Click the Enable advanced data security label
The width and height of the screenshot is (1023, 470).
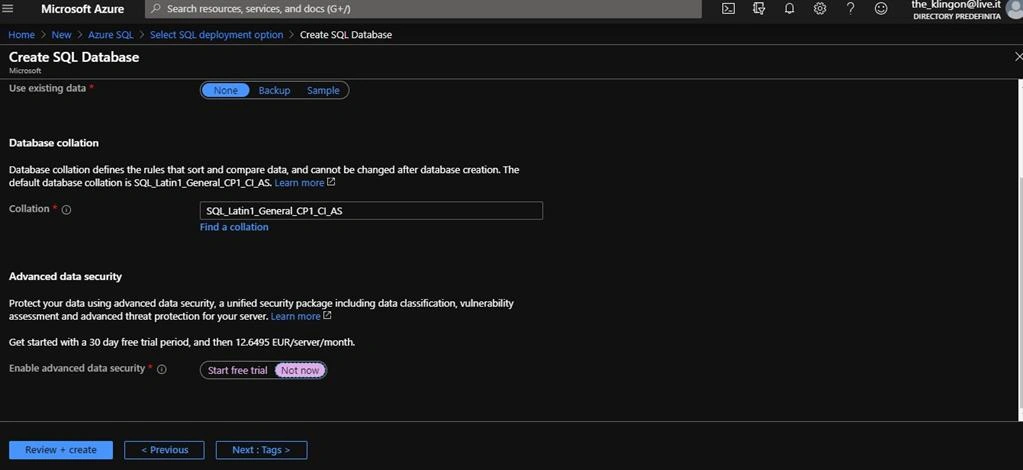[x=77, y=369]
